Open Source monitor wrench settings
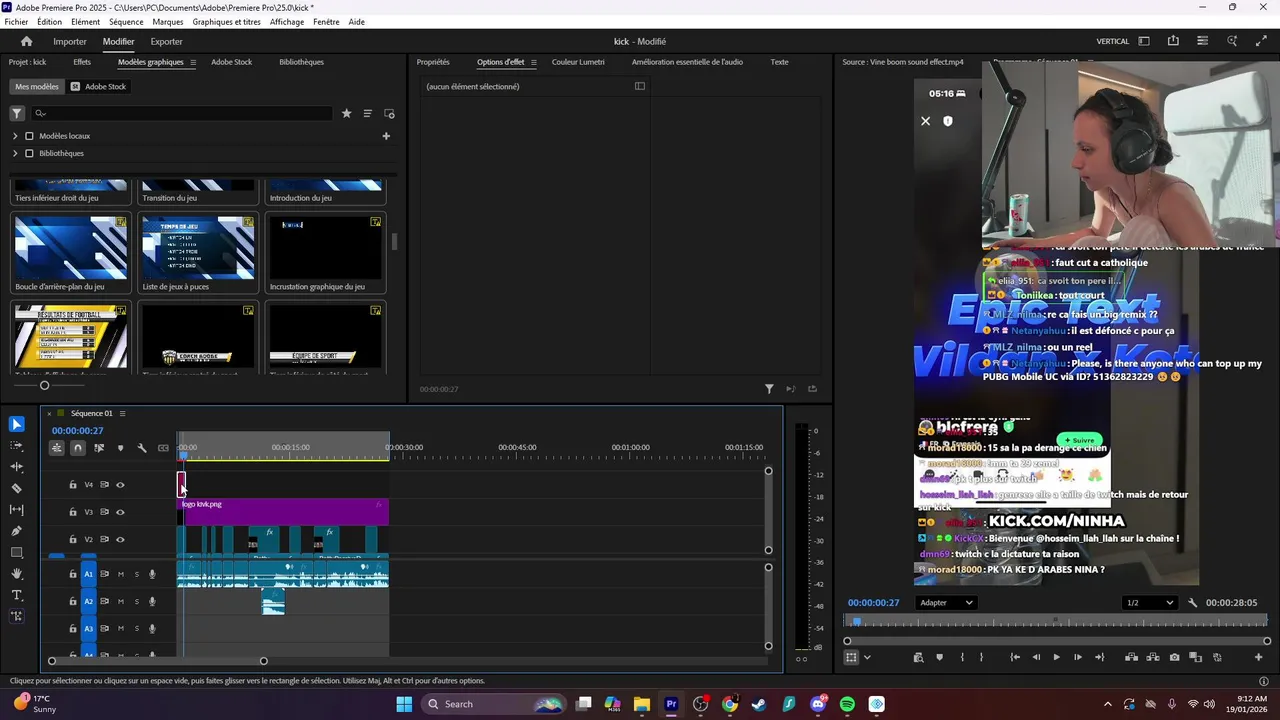Image resolution: width=1280 pixels, height=720 pixels. 1192,603
